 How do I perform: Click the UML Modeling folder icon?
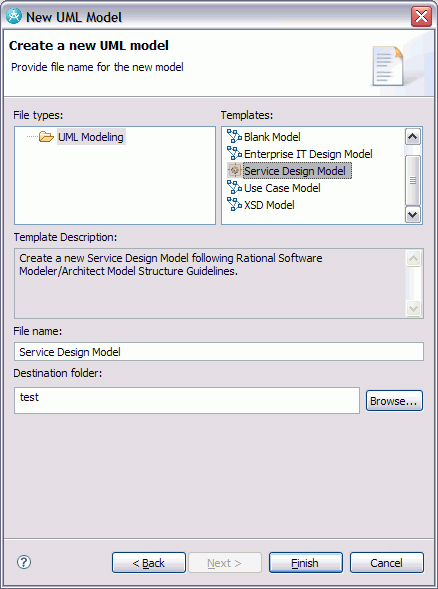pos(46,137)
